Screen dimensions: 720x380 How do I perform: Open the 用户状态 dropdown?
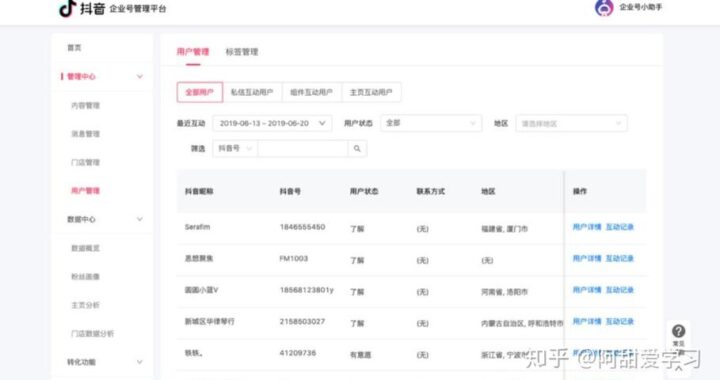point(431,123)
